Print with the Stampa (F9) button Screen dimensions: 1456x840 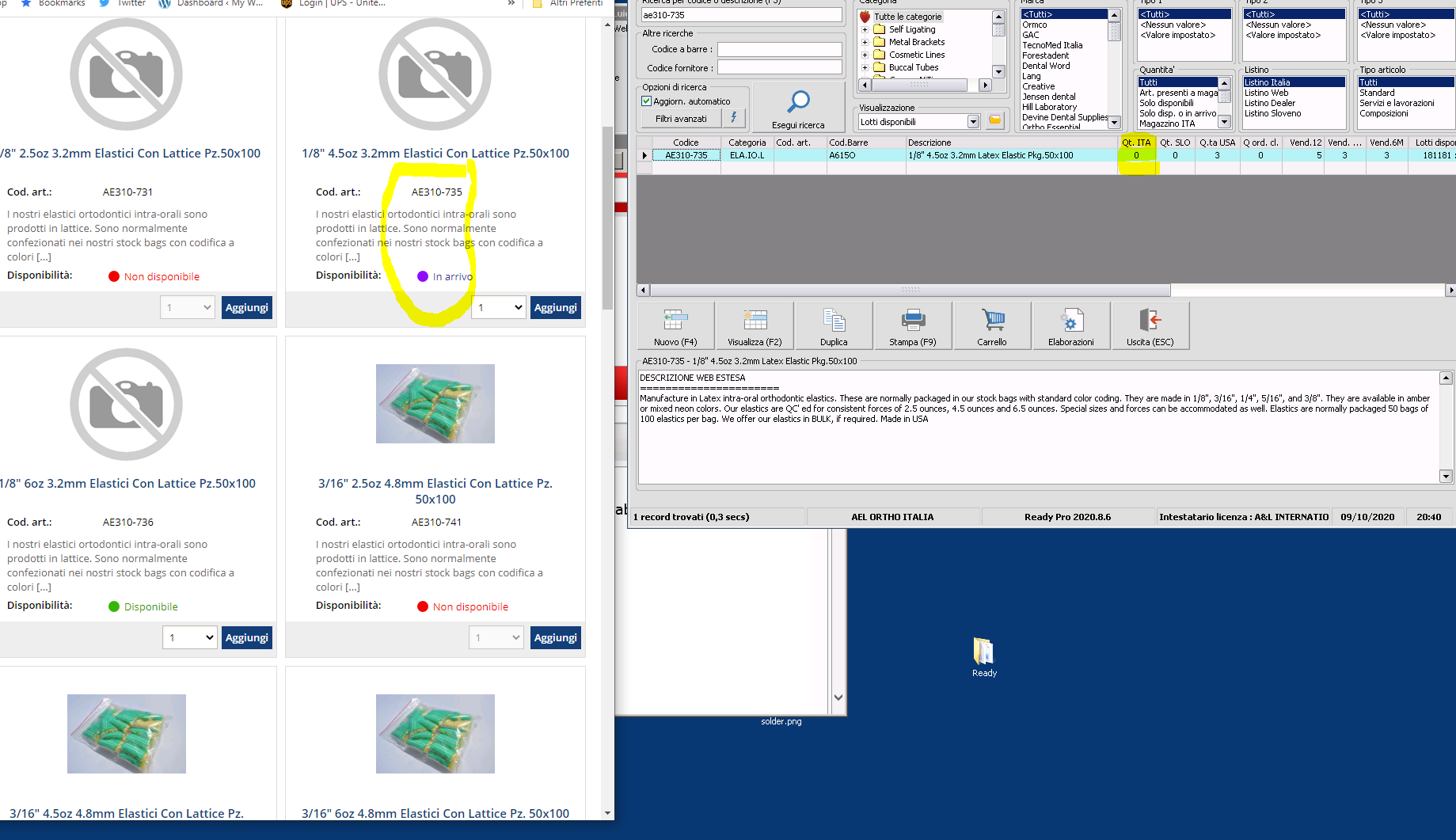[x=913, y=325]
